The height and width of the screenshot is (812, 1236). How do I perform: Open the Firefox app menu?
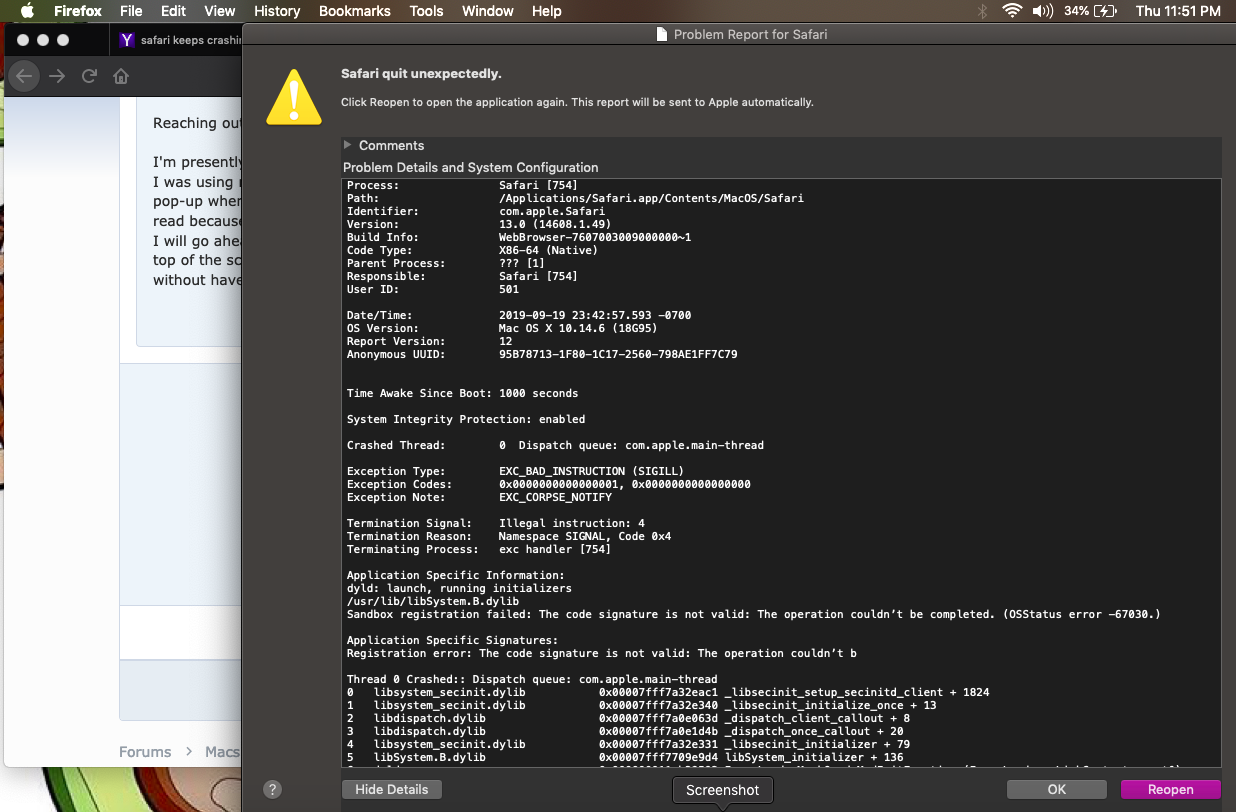click(77, 11)
